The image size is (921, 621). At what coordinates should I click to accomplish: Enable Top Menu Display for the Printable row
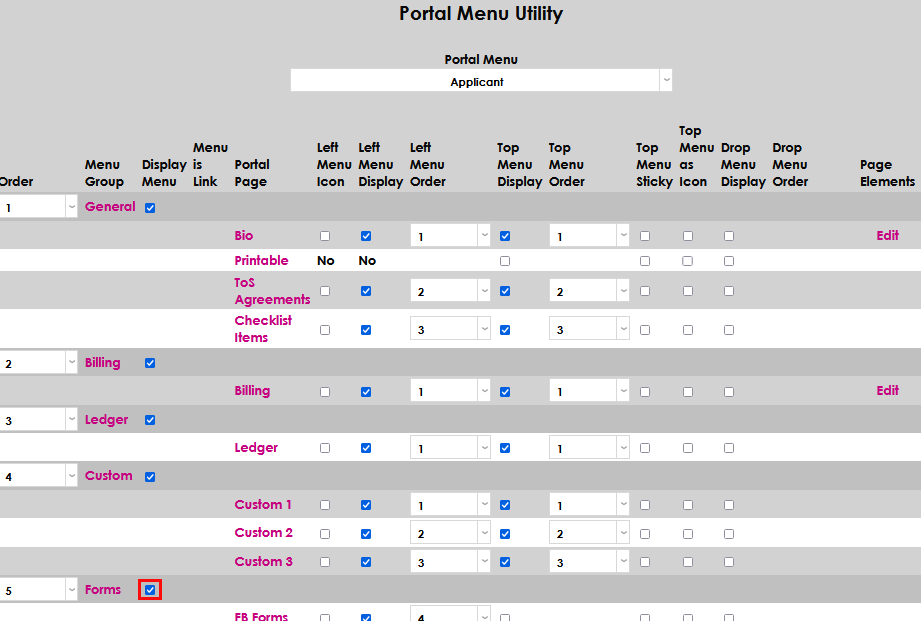pos(505,260)
